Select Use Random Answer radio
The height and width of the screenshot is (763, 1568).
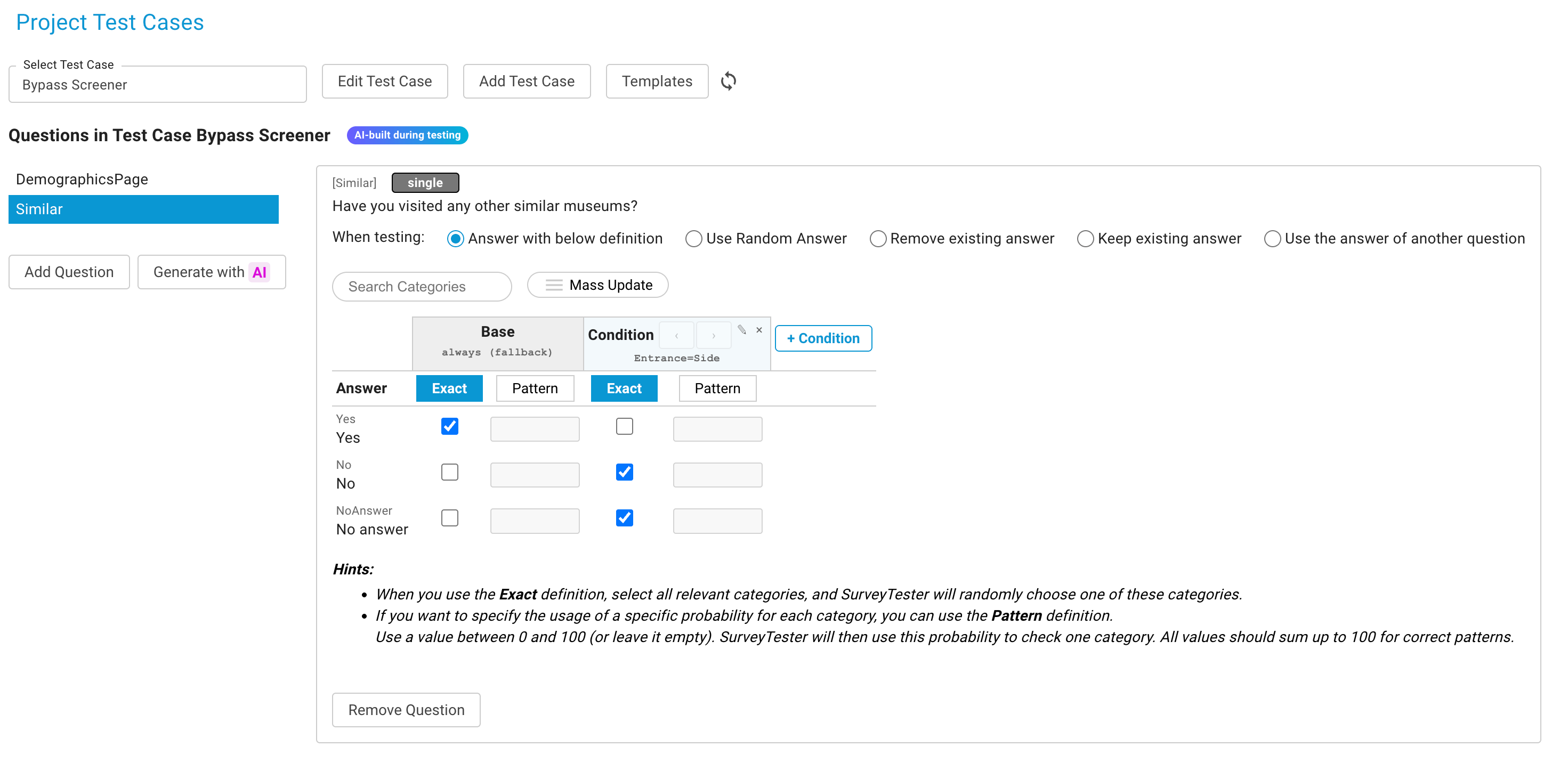[693, 239]
